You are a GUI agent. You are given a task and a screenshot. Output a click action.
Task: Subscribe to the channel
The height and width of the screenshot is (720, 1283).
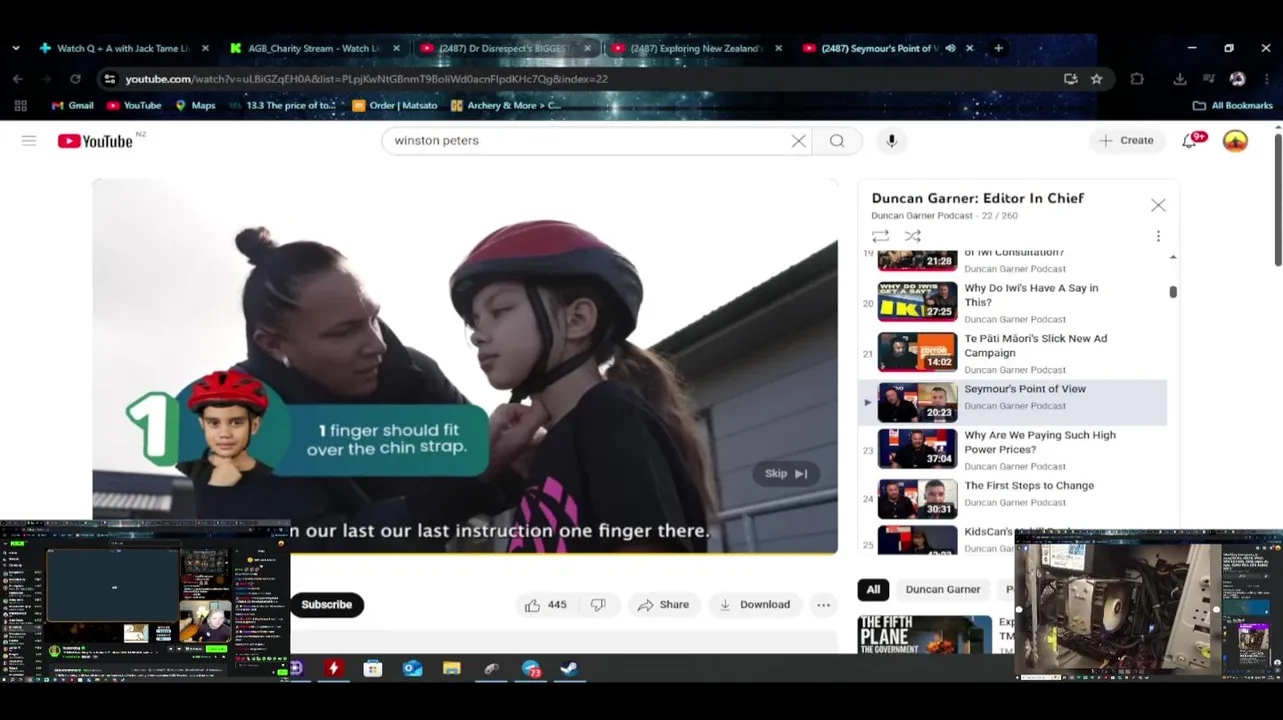click(326, 605)
